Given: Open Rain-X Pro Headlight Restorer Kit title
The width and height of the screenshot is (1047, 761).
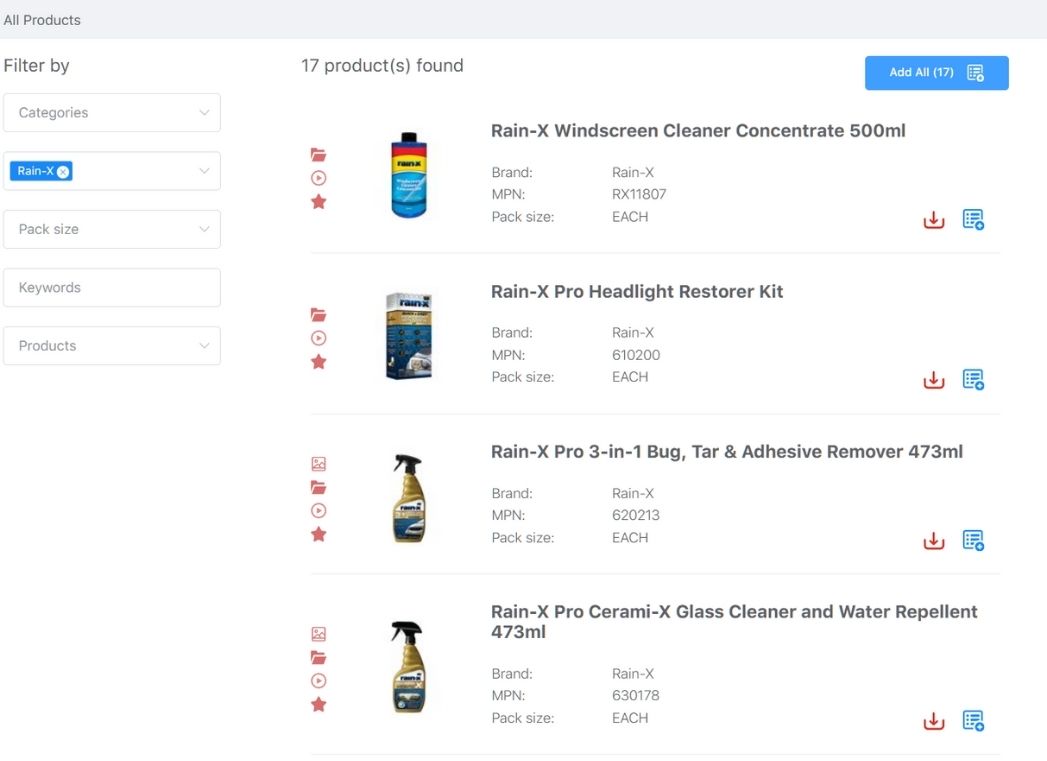Looking at the screenshot, I should pyautogui.click(x=636, y=291).
